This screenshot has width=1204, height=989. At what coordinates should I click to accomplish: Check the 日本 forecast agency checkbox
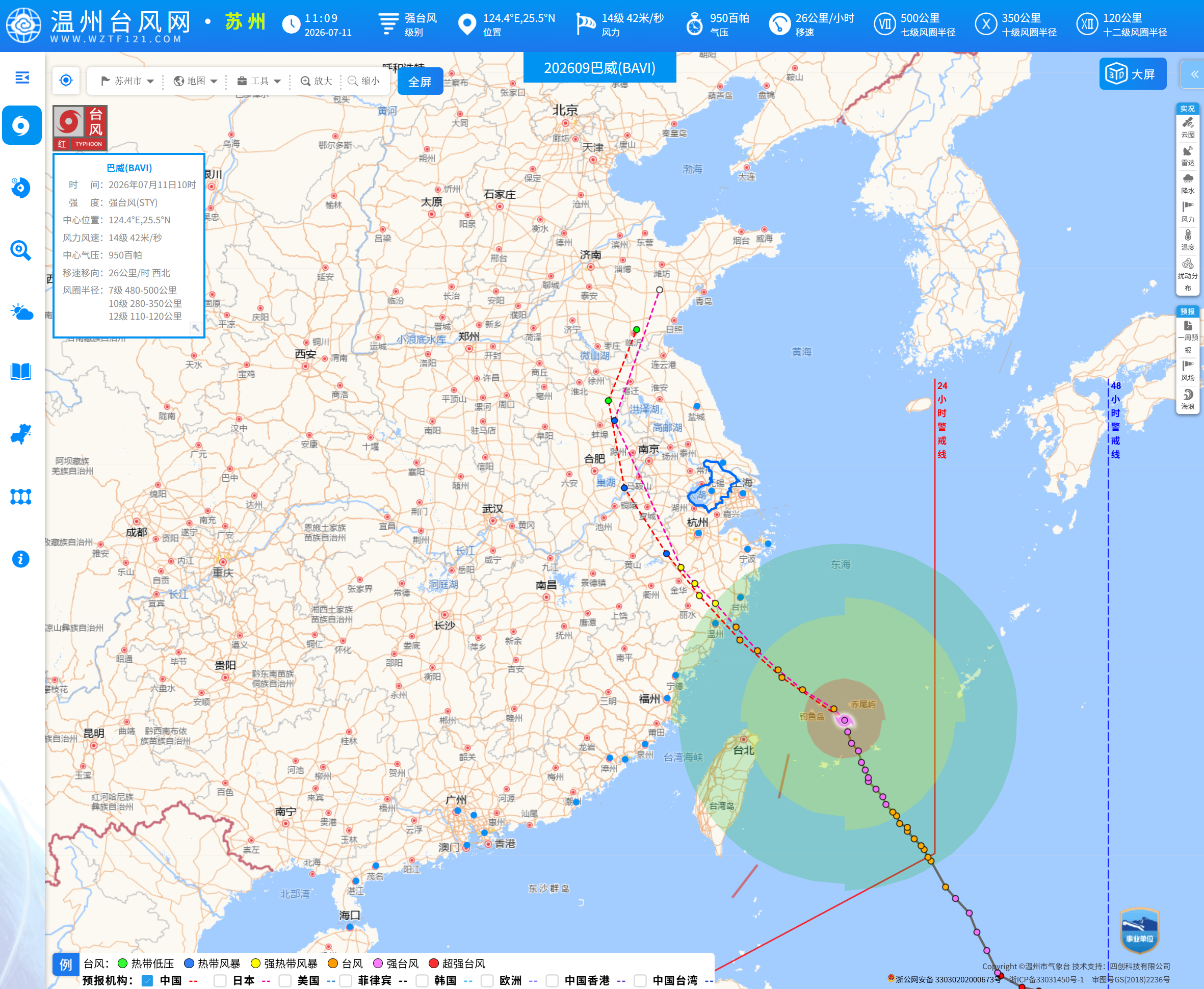pos(220,980)
